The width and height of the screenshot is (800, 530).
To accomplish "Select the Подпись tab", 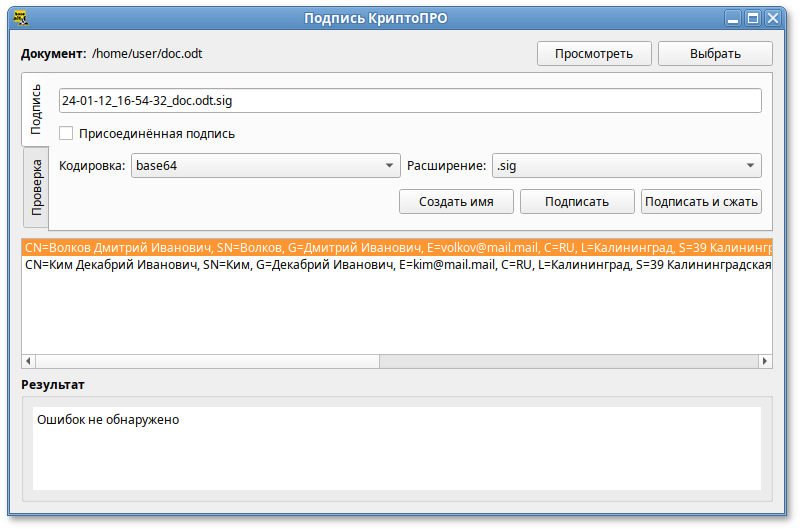I will [35, 110].
